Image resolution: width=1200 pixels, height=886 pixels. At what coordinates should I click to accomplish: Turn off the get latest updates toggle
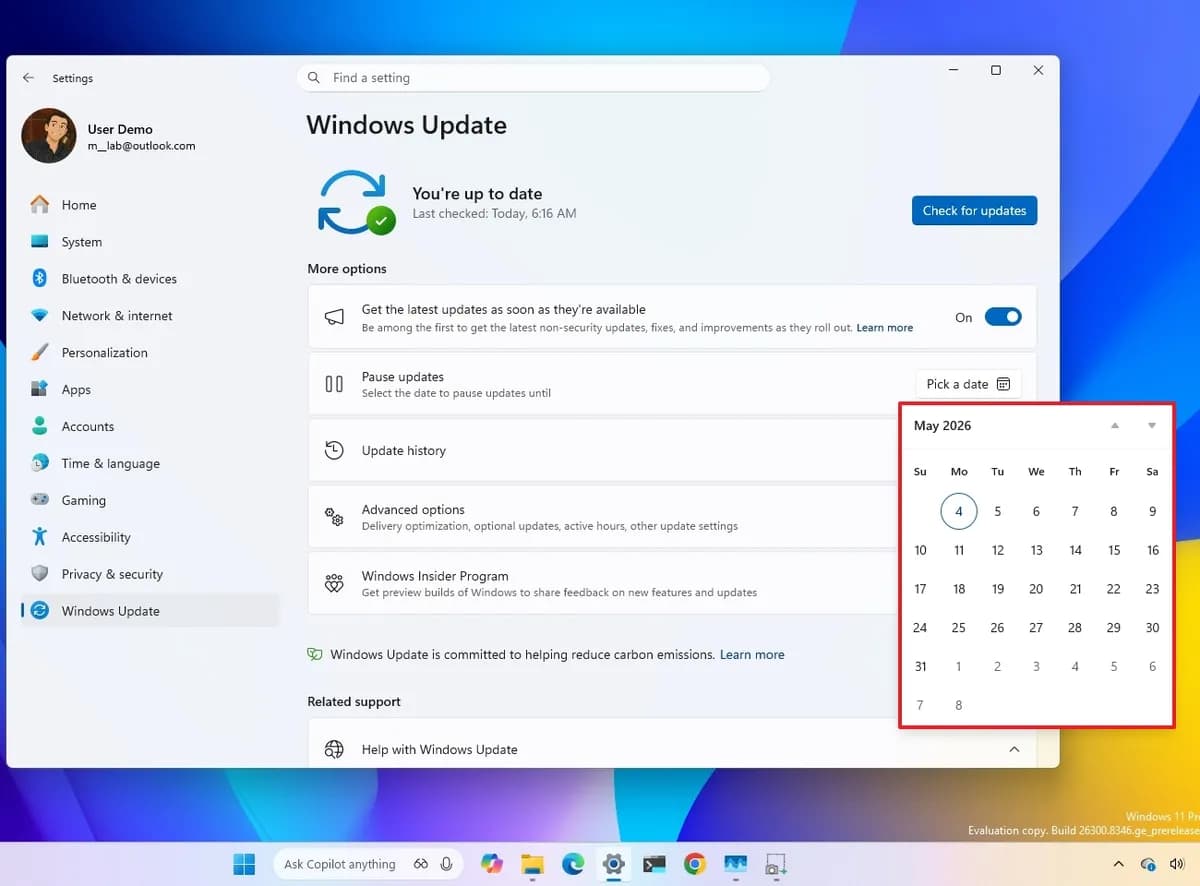tap(1003, 317)
